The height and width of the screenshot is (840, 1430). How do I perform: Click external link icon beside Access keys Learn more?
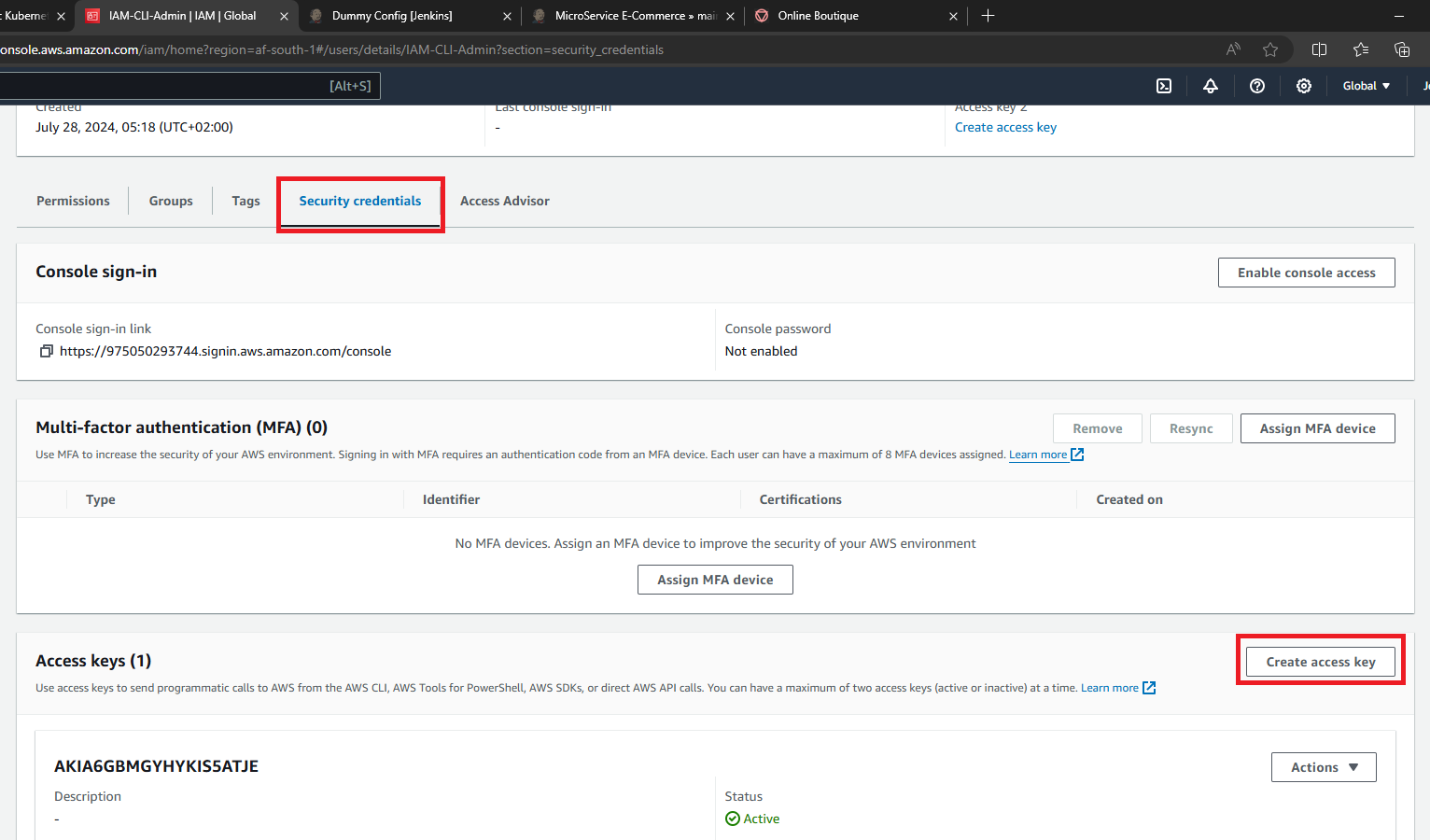pos(1149,688)
